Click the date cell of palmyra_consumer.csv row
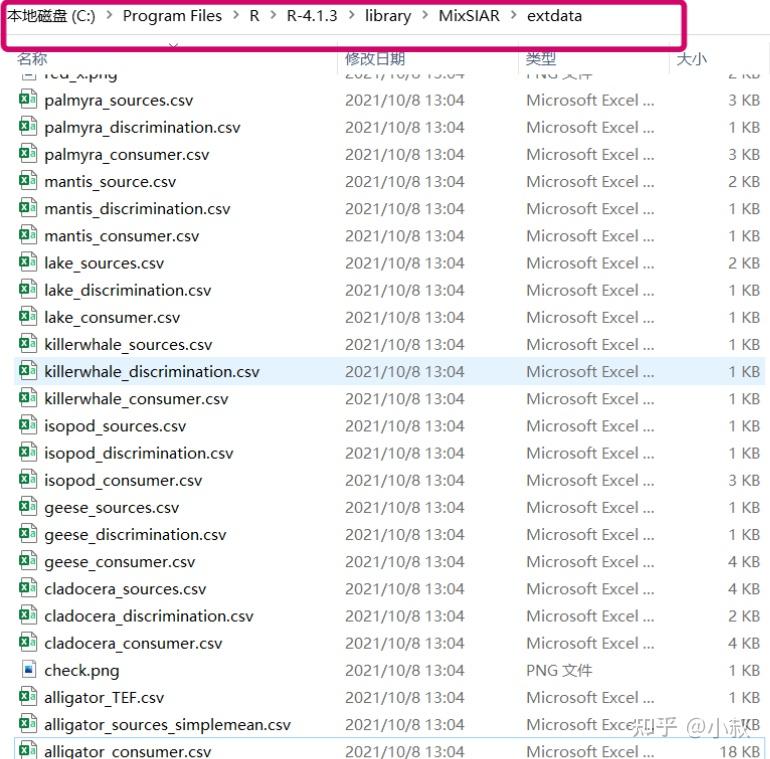770x759 pixels. [405, 155]
